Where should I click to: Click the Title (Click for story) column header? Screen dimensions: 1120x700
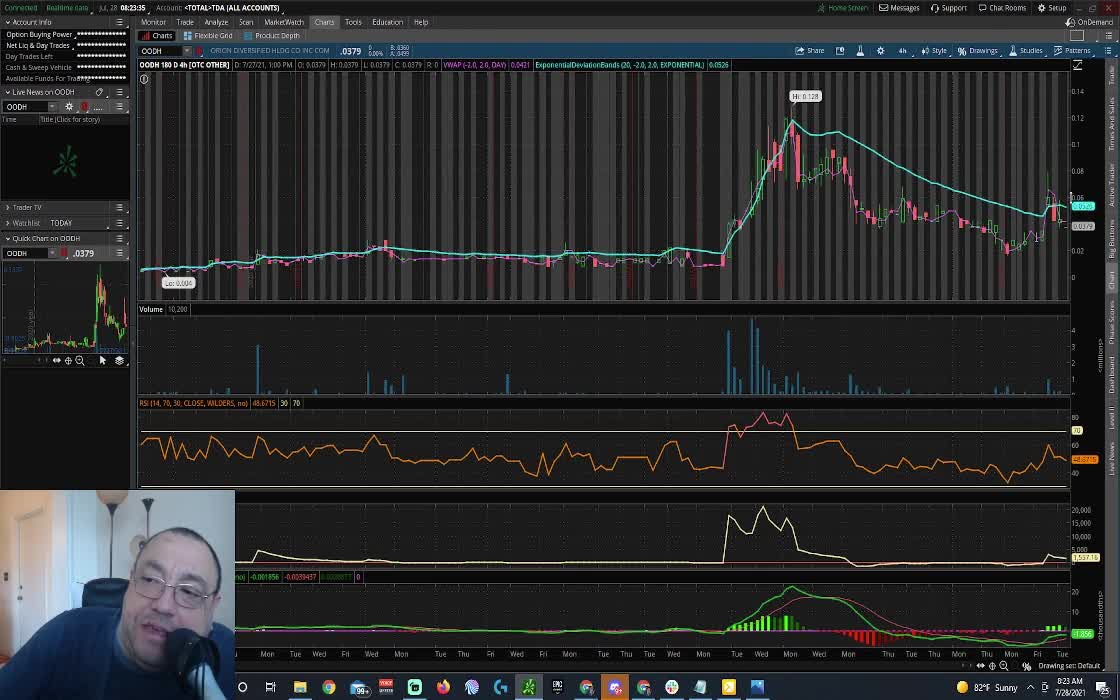tap(70, 119)
